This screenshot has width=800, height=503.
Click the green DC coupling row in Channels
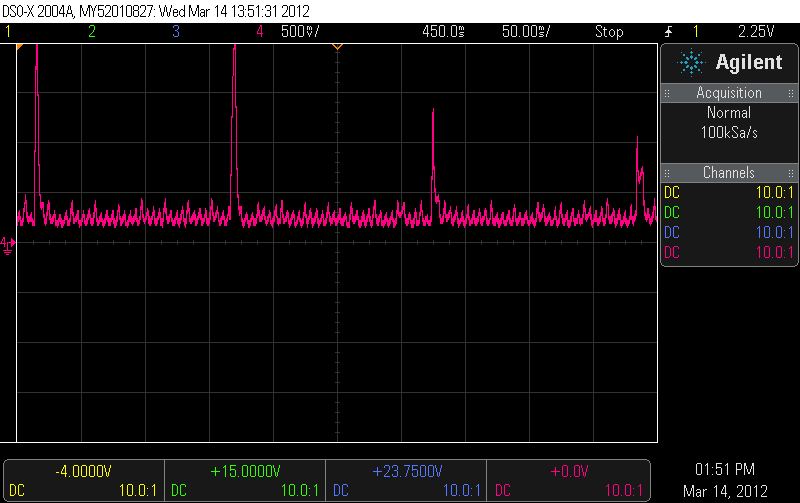click(x=729, y=213)
